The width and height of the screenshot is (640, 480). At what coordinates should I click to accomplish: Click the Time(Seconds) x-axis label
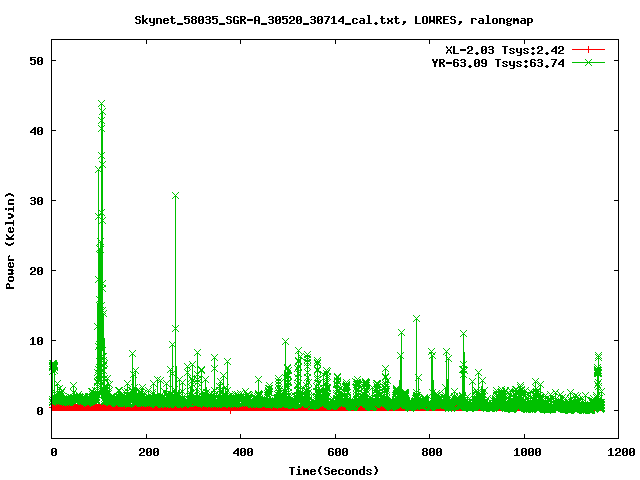(334, 471)
